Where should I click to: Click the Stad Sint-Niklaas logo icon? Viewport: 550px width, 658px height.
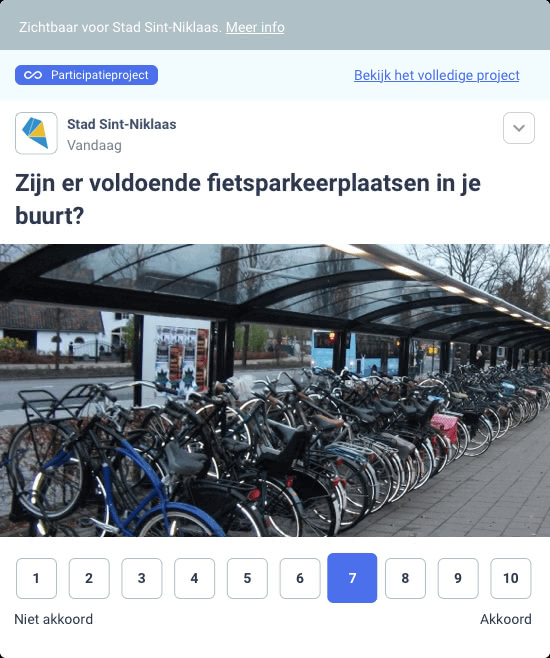coord(36,133)
